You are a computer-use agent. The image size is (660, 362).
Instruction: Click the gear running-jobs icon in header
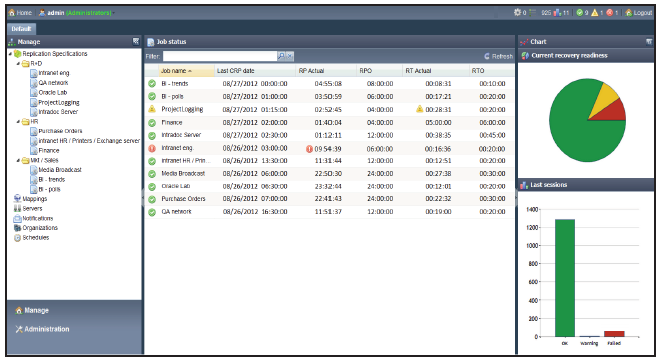pyautogui.click(x=517, y=13)
